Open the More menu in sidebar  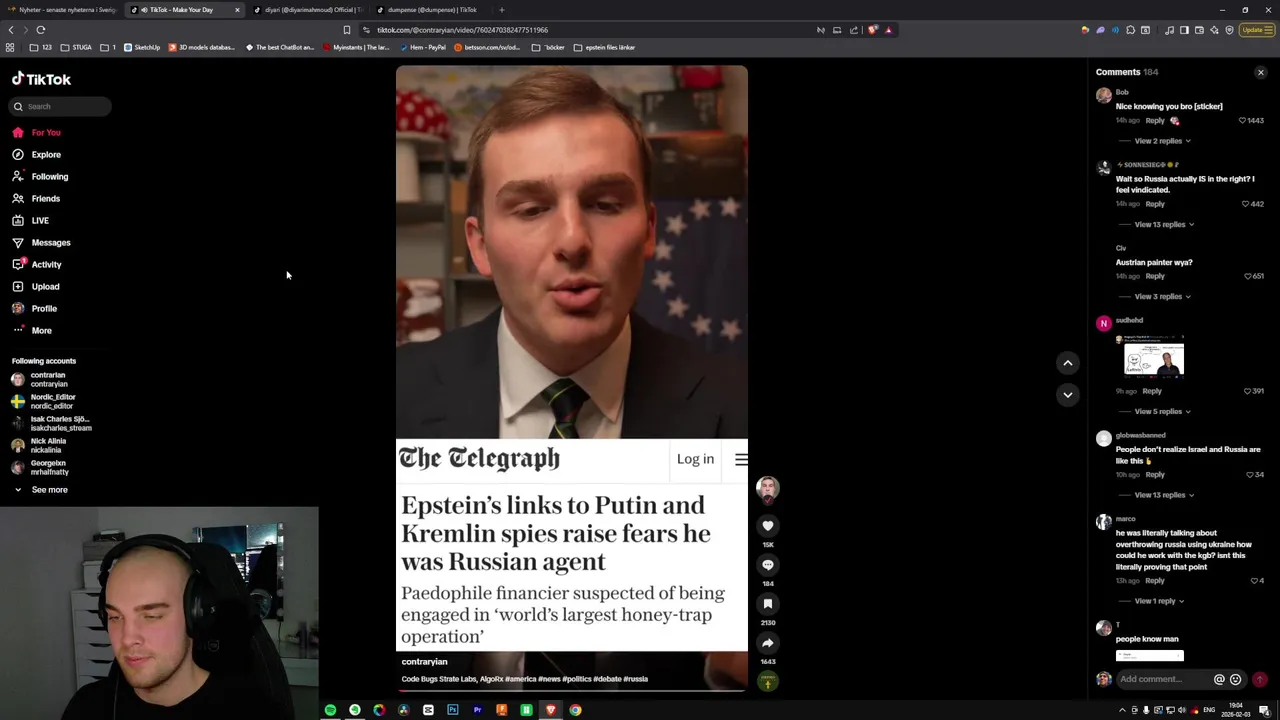pyautogui.click(x=32, y=330)
